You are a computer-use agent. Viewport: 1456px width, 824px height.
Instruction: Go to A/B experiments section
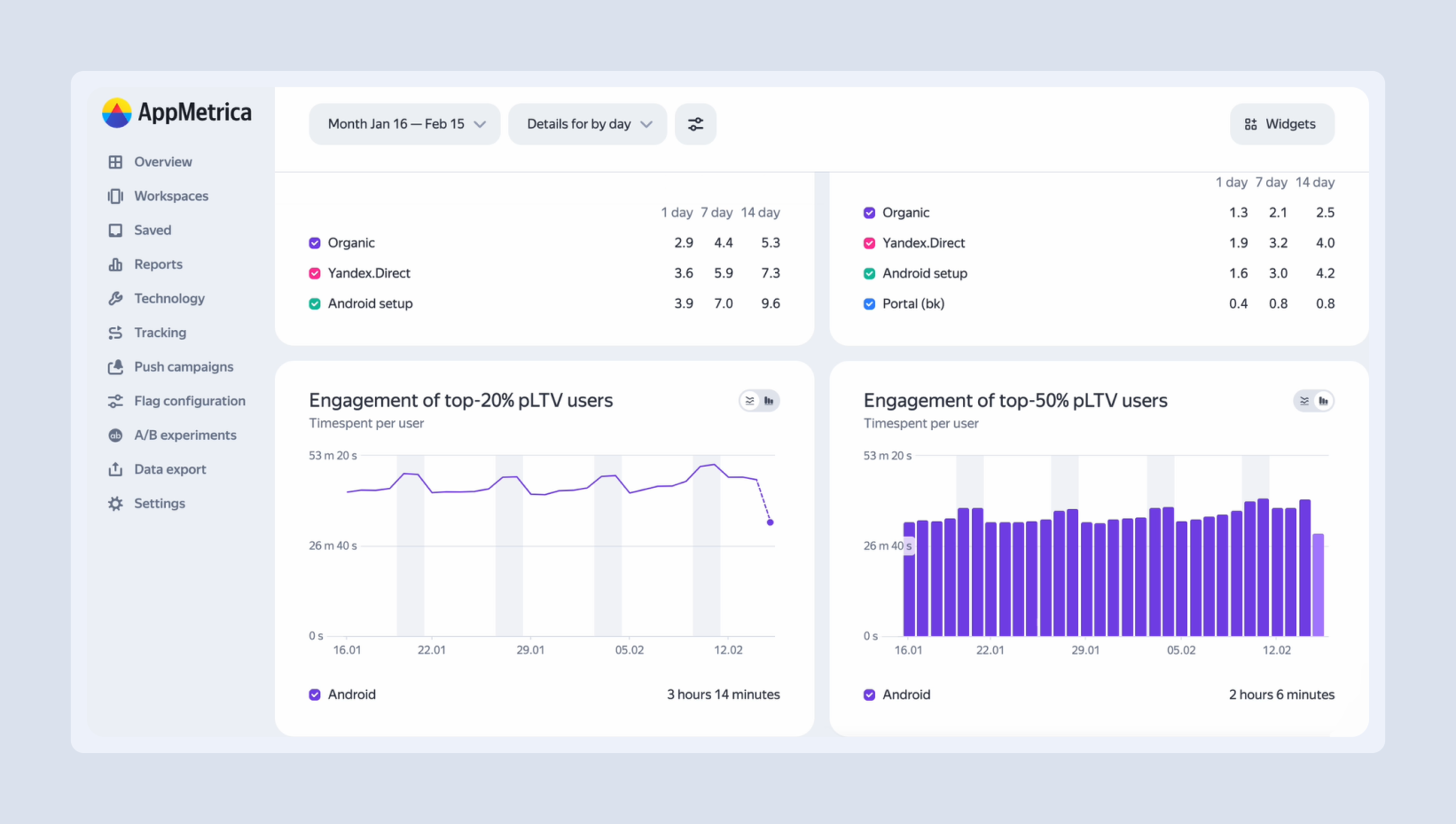click(x=184, y=436)
